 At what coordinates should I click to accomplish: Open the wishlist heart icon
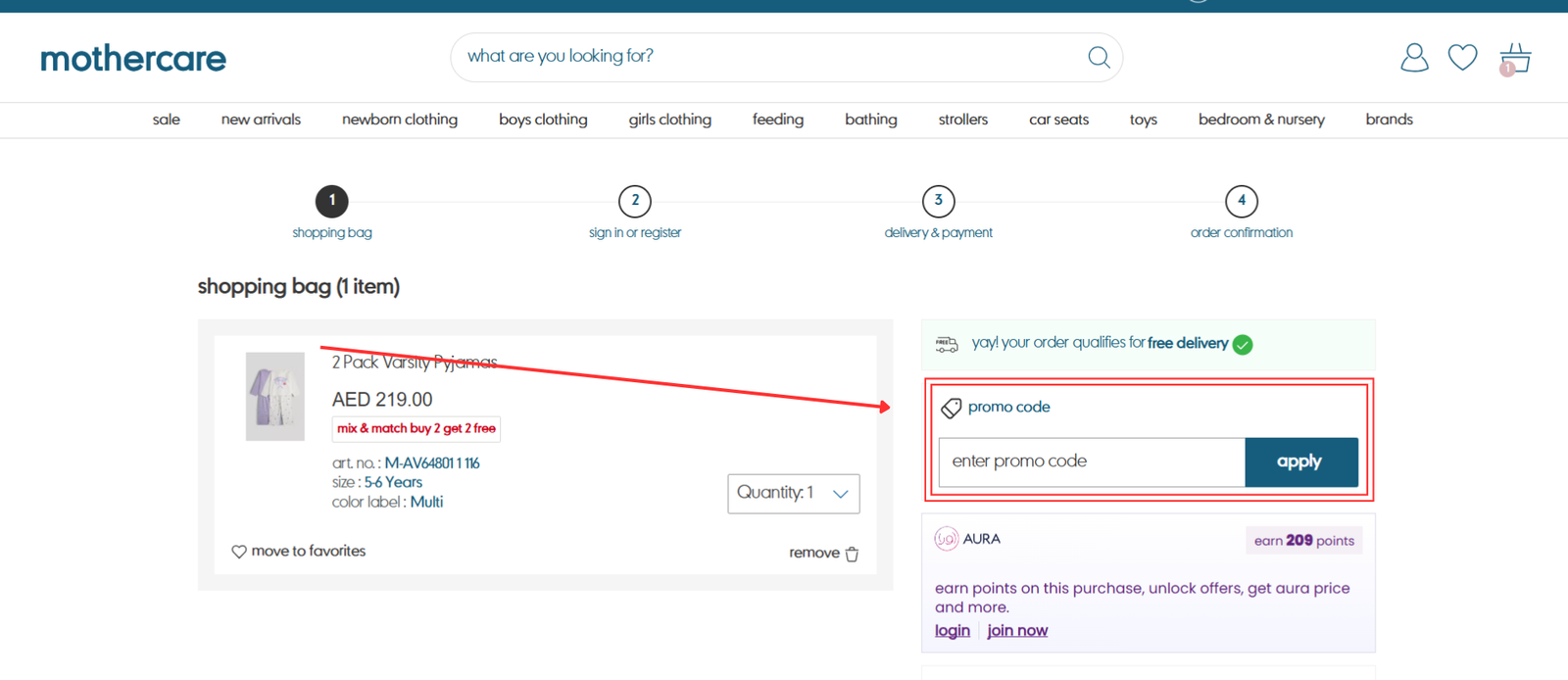pyautogui.click(x=1462, y=58)
